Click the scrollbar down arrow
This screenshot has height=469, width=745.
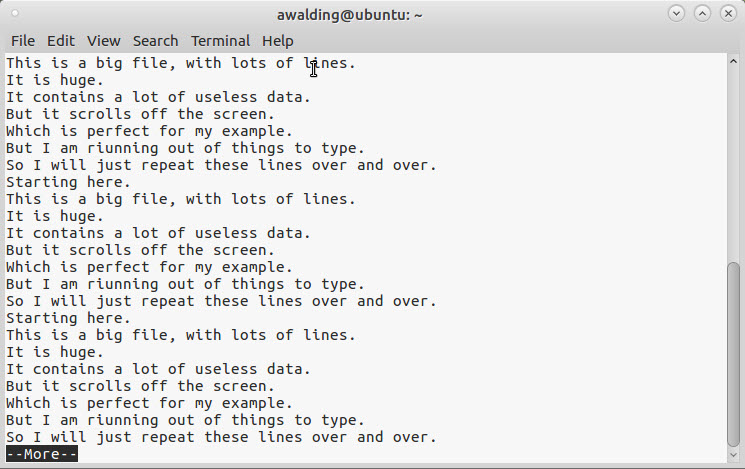tap(734, 456)
